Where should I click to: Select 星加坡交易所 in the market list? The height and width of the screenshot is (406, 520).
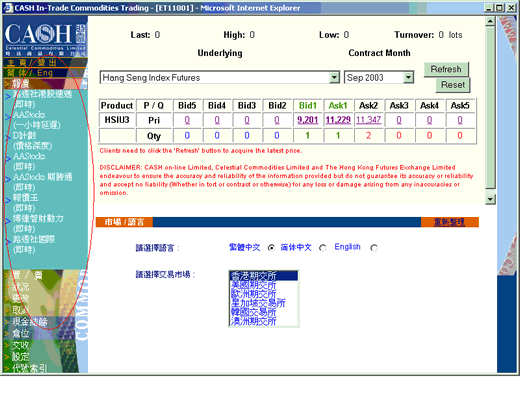264,303
